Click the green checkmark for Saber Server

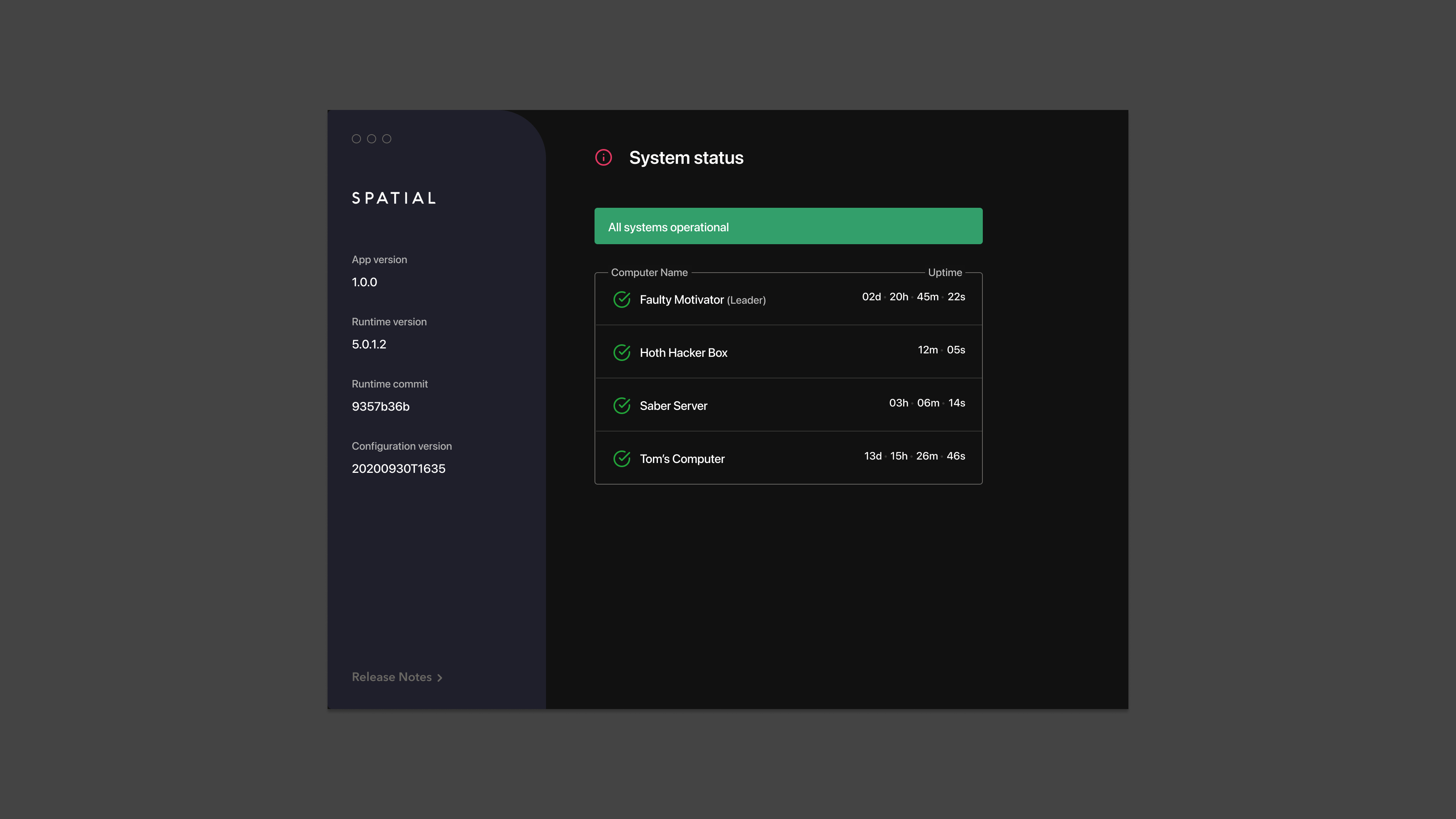tap(622, 405)
